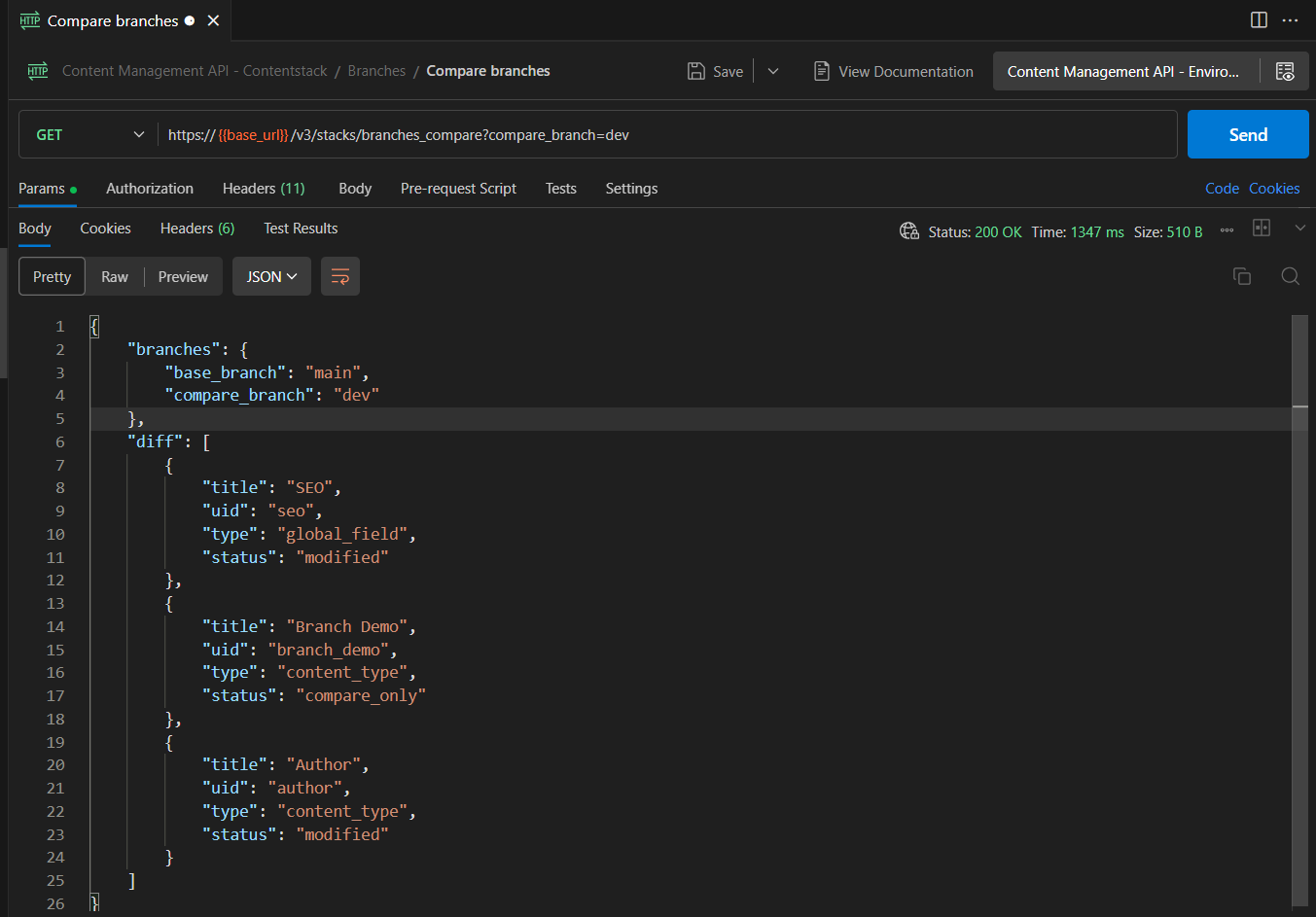Send the request
The image size is (1316, 917).
tap(1248, 135)
